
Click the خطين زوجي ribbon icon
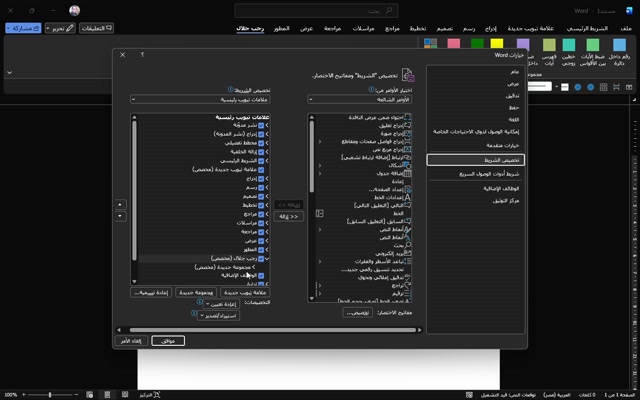tap(569, 56)
